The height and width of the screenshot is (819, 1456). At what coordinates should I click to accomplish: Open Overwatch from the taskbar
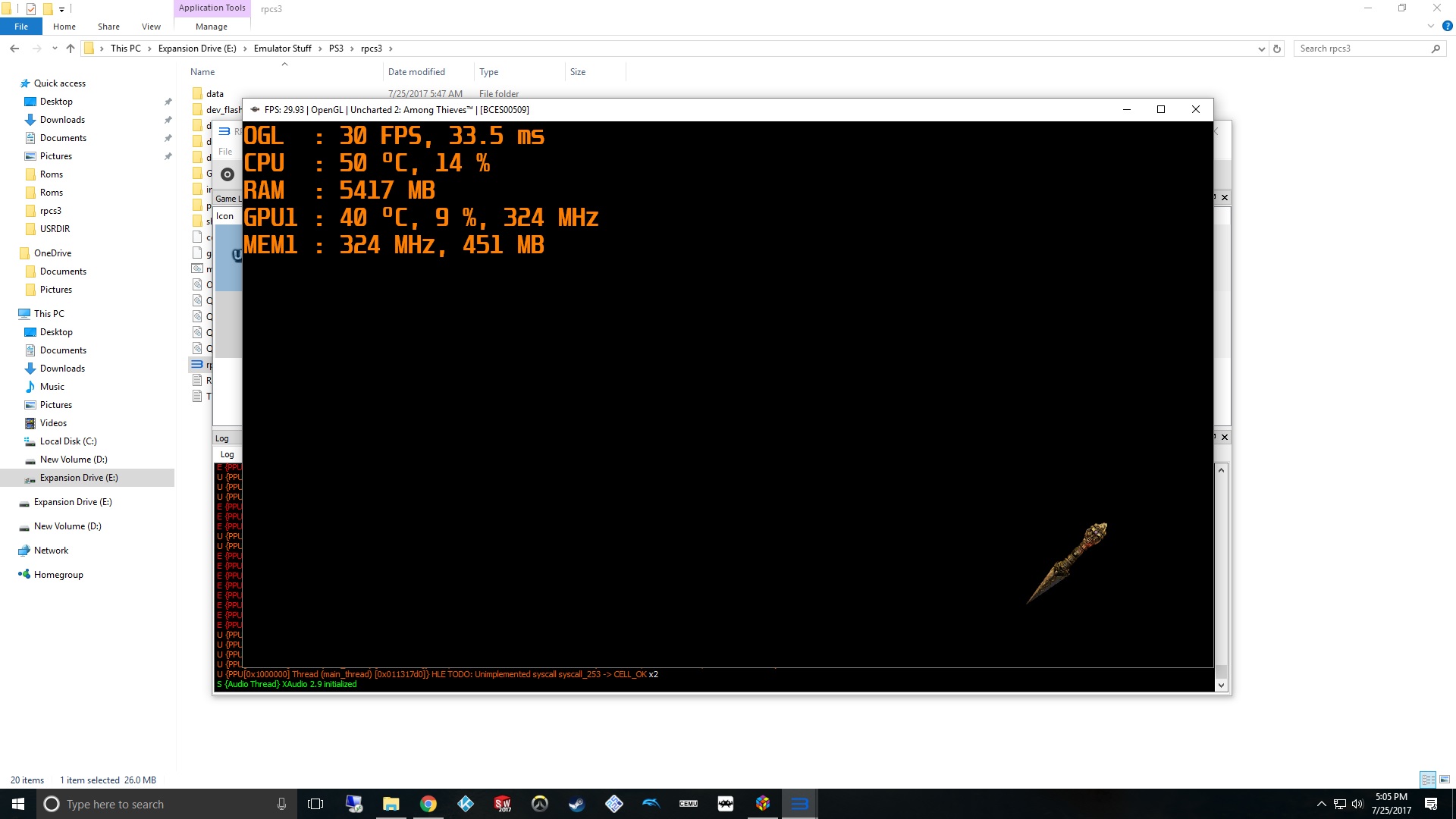[x=540, y=804]
